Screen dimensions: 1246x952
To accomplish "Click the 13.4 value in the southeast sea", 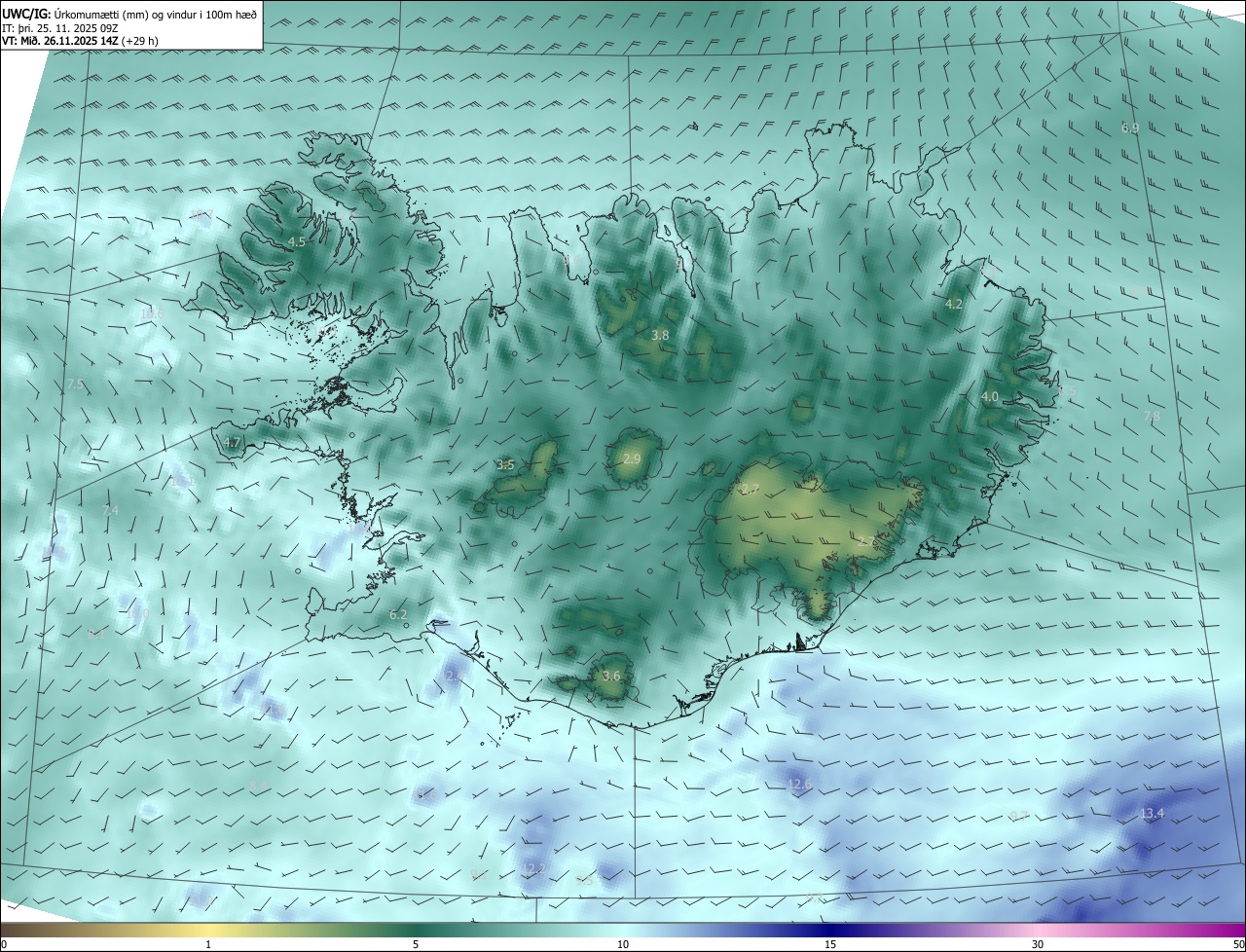I will coord(1152,813).
